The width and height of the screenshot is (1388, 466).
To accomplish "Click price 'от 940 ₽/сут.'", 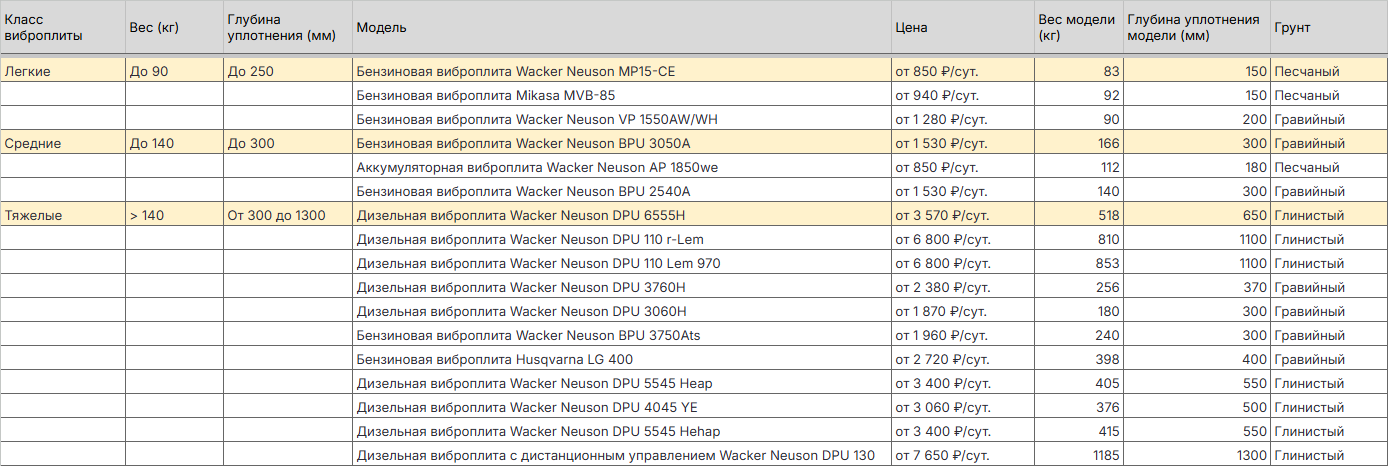I will pos(963,96).
